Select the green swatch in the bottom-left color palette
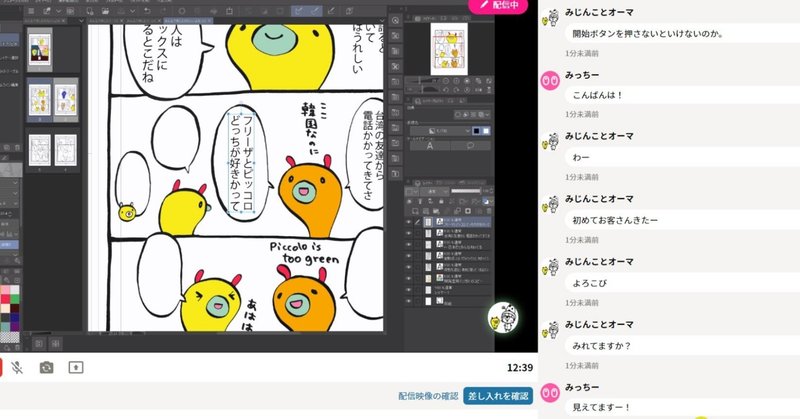Viewport: 800px width, 419px height. click(x=14, y=299)
